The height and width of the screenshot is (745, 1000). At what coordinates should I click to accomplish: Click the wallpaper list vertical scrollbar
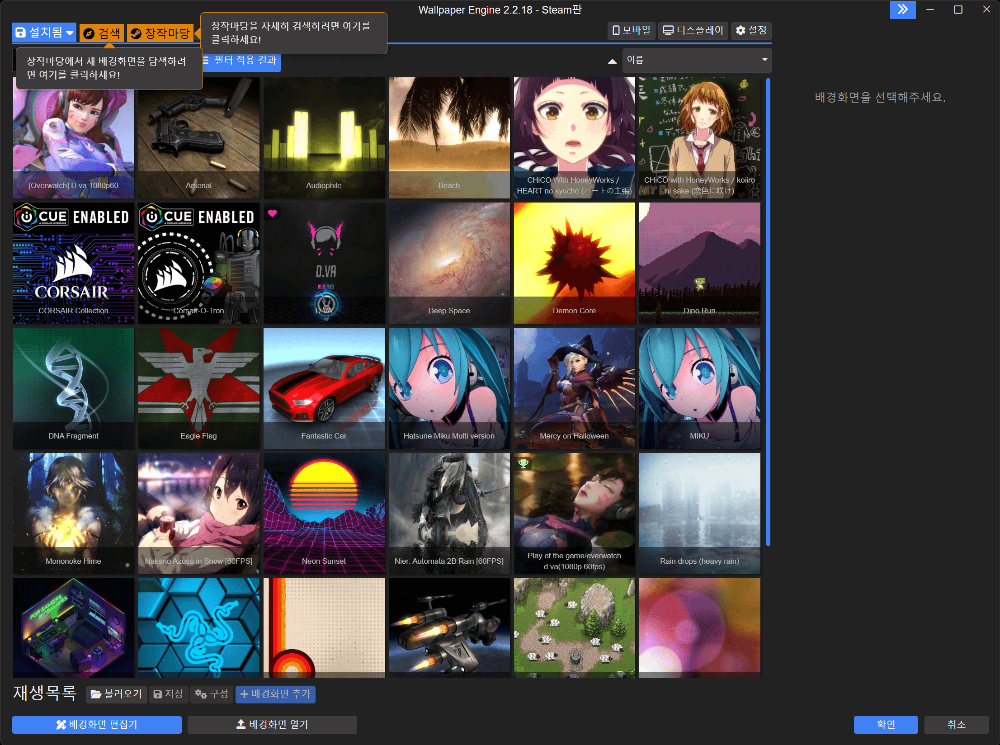click(x=768, y=311)
